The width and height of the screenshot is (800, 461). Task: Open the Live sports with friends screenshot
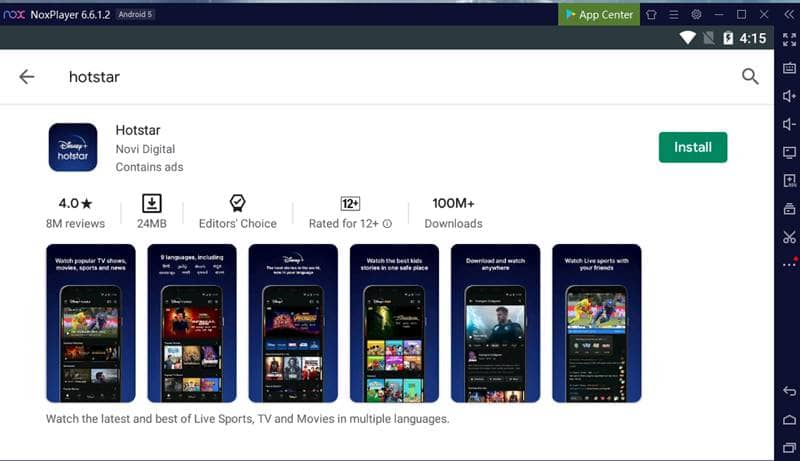(x=596, y=323)
